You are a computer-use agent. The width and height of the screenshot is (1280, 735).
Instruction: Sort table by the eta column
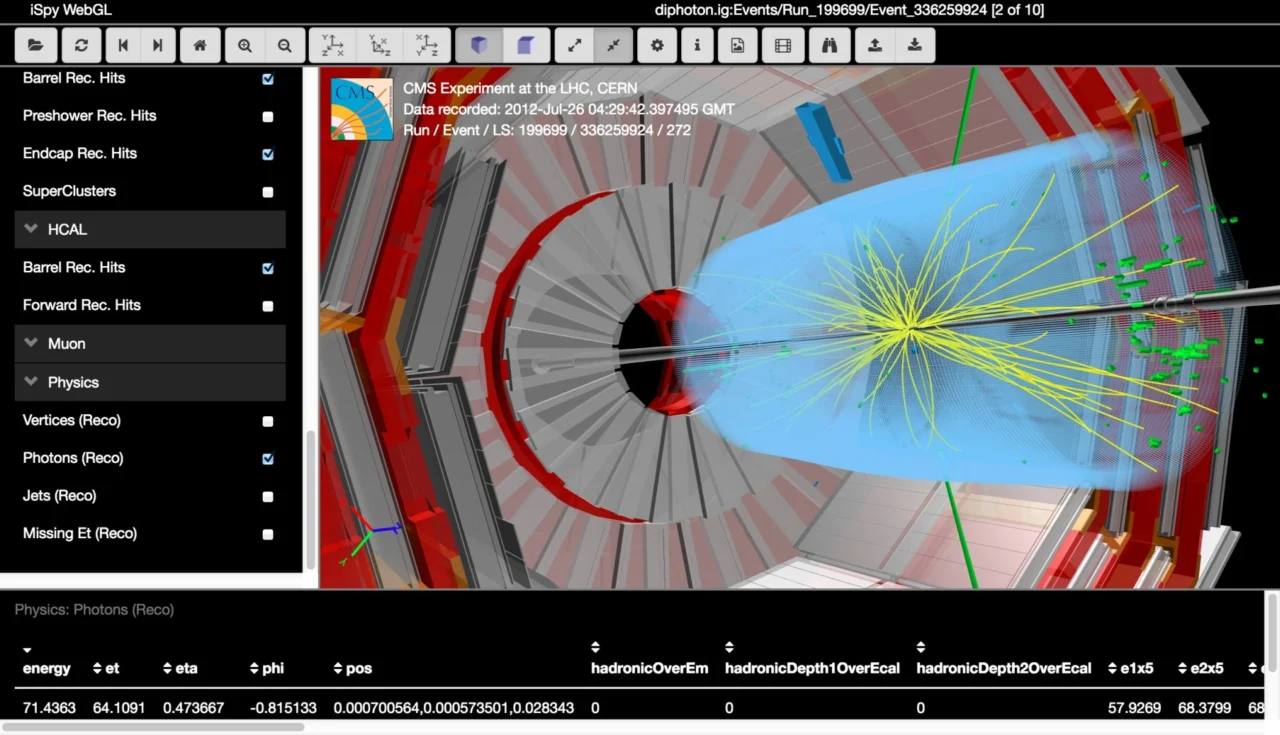pos(180,668)
